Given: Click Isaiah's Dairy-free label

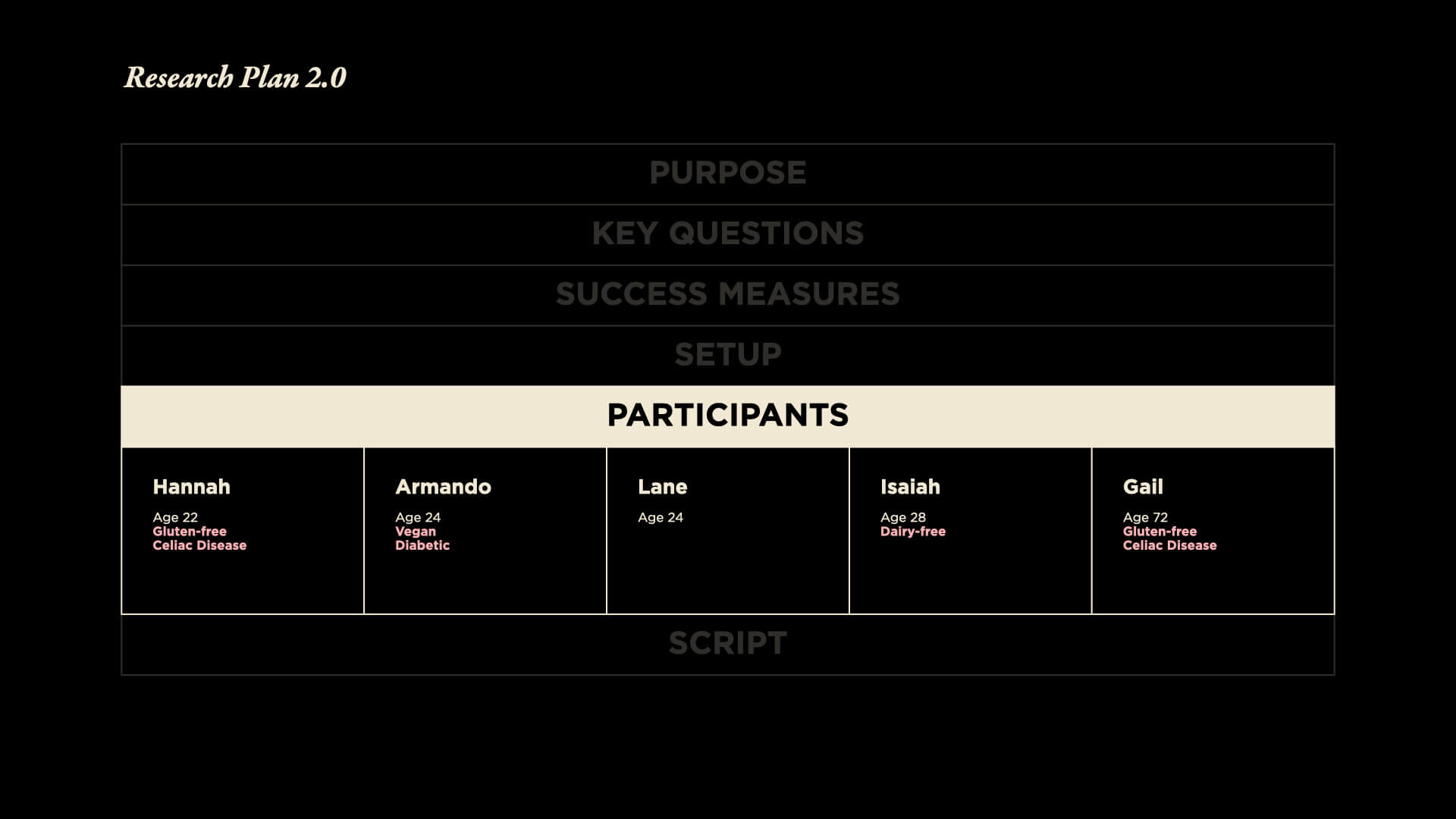Looking at the screenshot, I should pos(913,532).
